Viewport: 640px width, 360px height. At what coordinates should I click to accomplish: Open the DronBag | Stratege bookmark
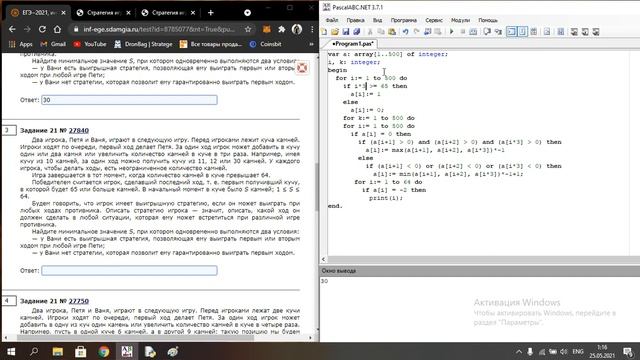coord(144,44)
